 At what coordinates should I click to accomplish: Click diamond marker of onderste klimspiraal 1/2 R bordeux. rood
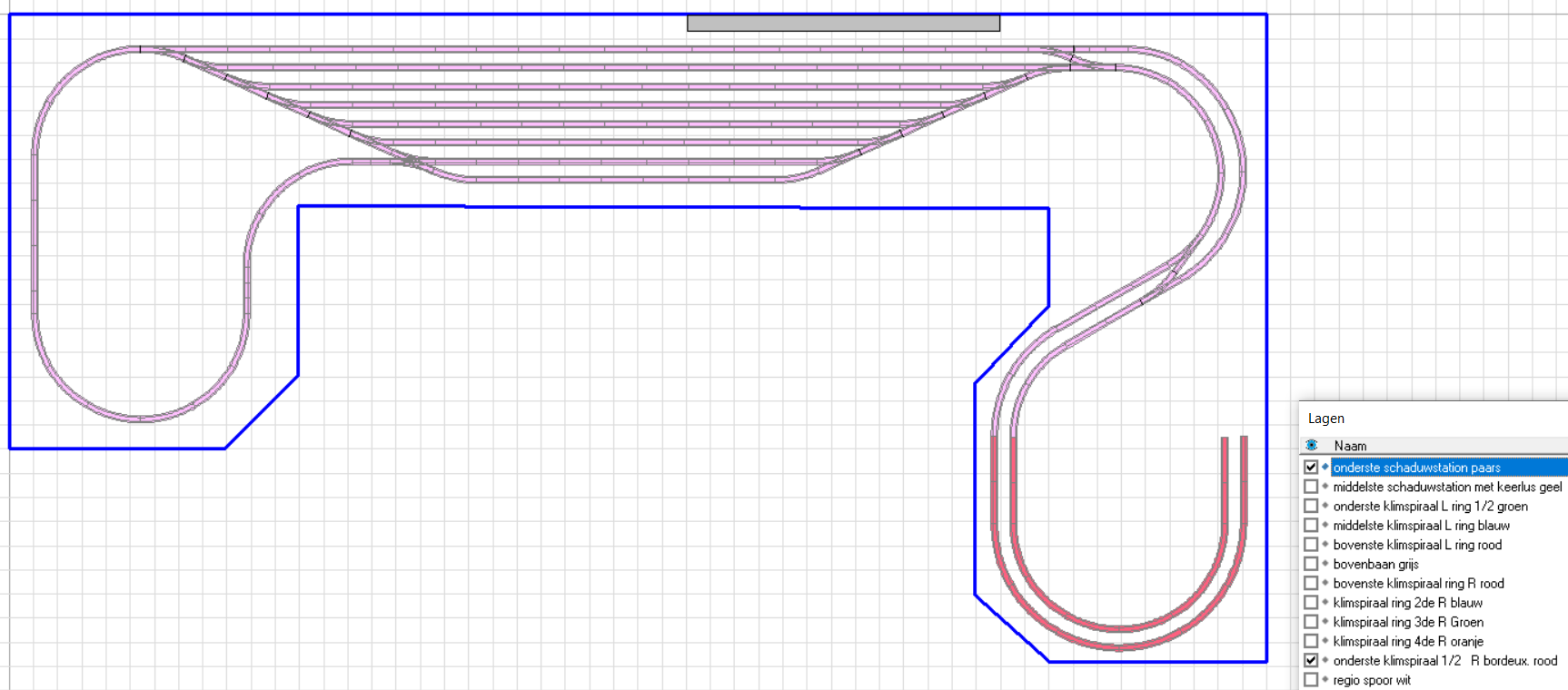[1325, 661]
